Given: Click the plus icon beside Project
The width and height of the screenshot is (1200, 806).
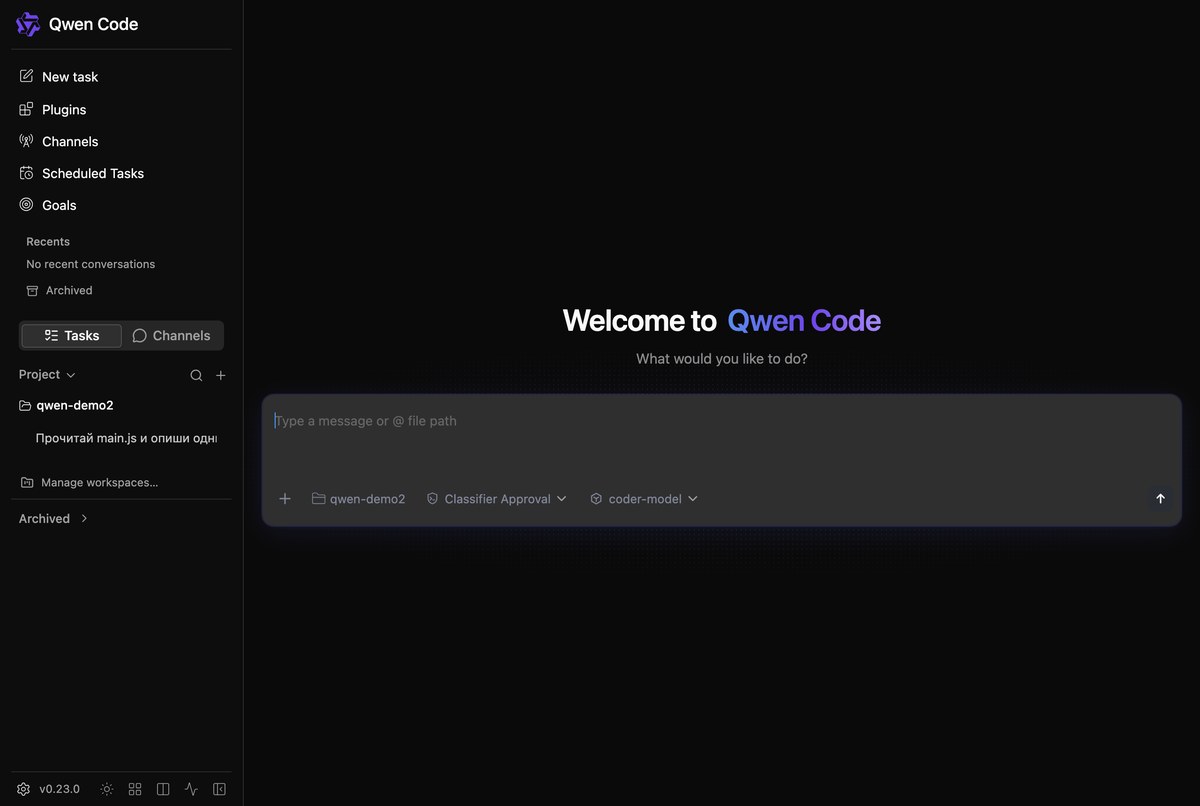Looking at the screenshot, I should tap(221, 375).
